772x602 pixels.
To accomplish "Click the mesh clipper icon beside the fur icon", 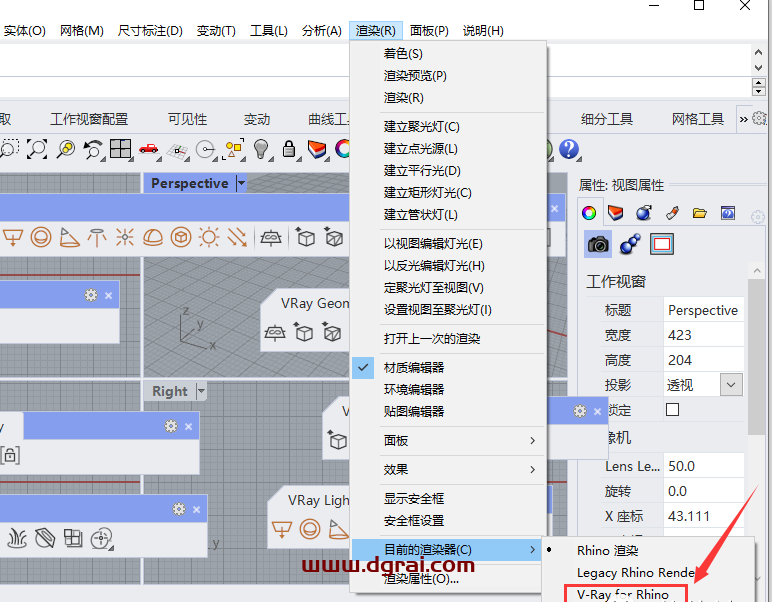I will tap(45, 538).
